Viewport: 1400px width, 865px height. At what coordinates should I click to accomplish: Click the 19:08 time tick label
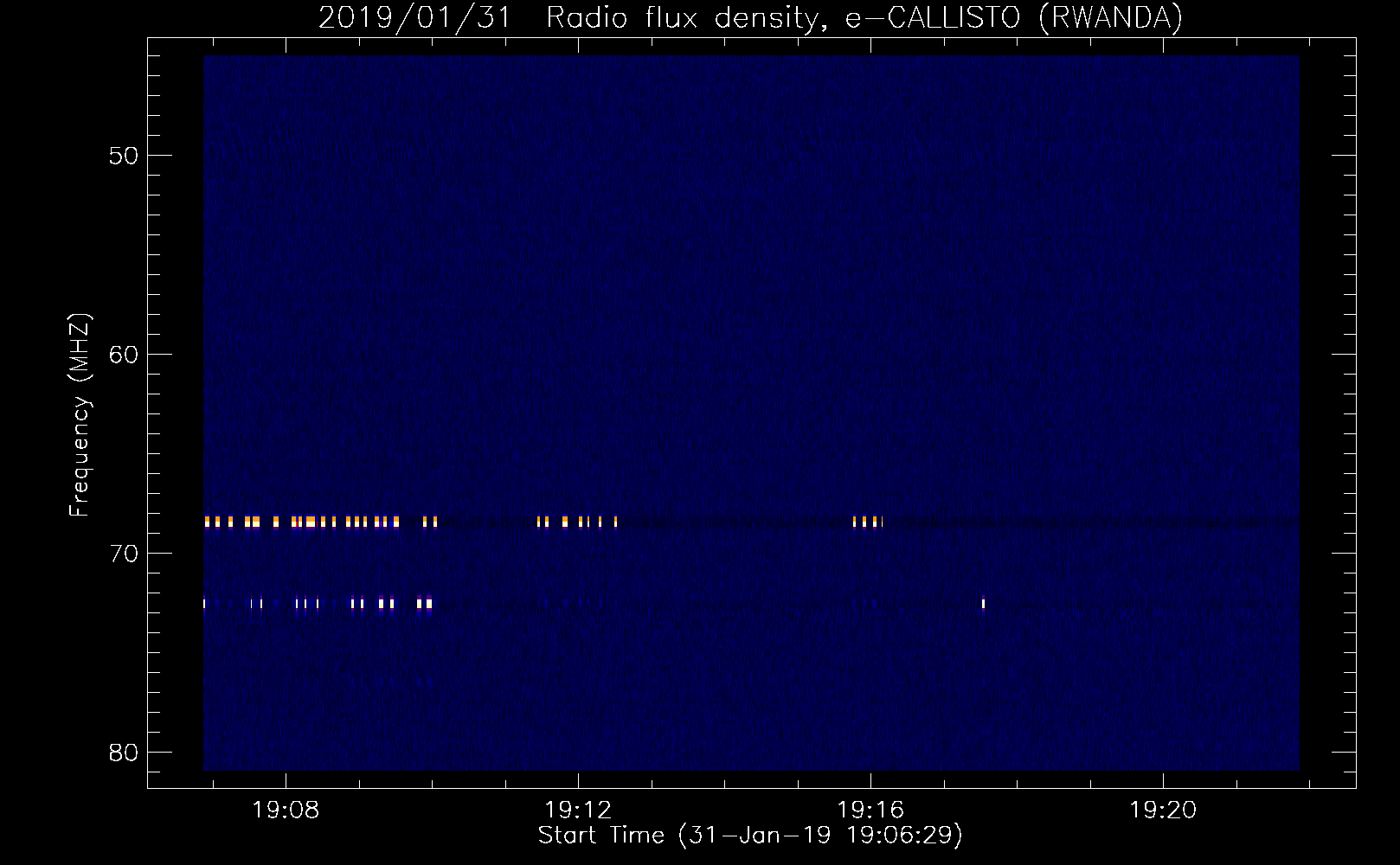(x=286, y=810)
